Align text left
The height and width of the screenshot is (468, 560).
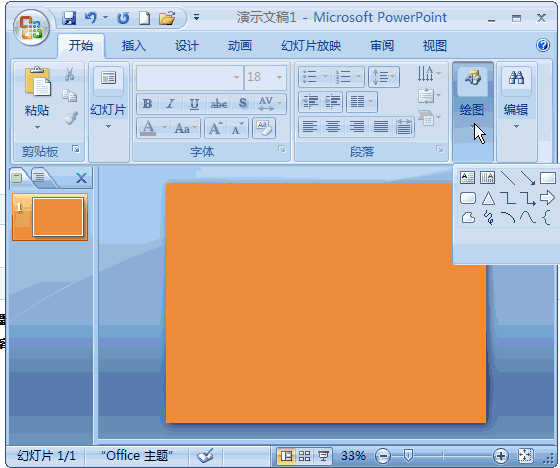pos(310,126)
